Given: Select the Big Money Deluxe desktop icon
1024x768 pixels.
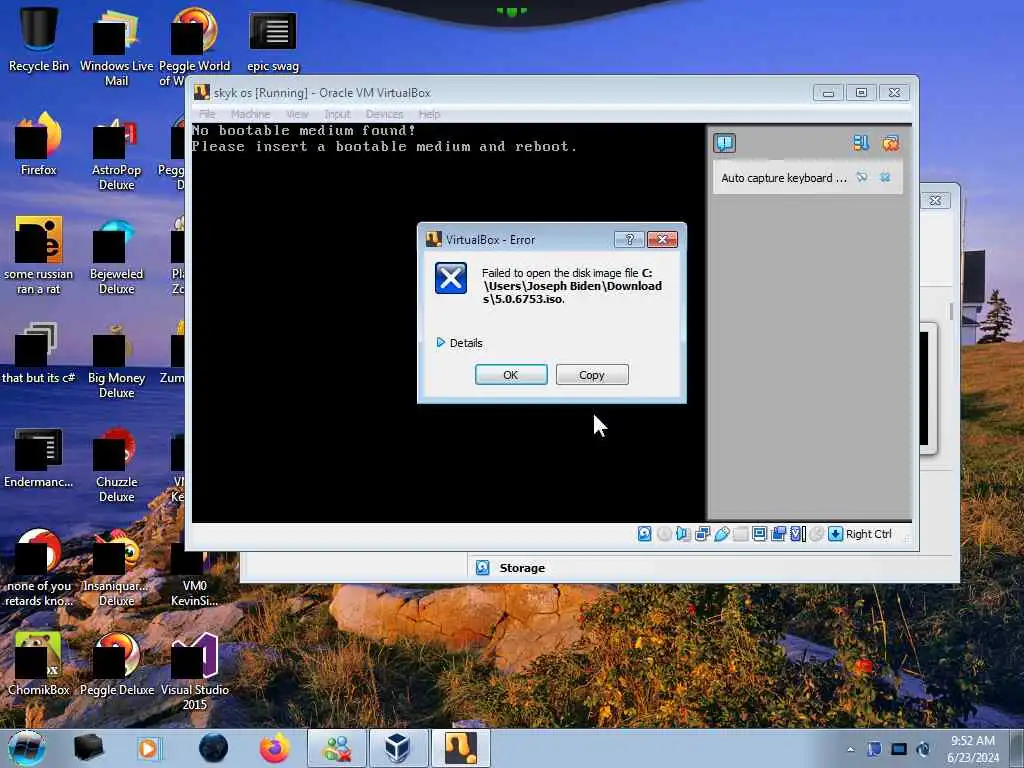Looking at the screenshot, I should coord(116,360).
